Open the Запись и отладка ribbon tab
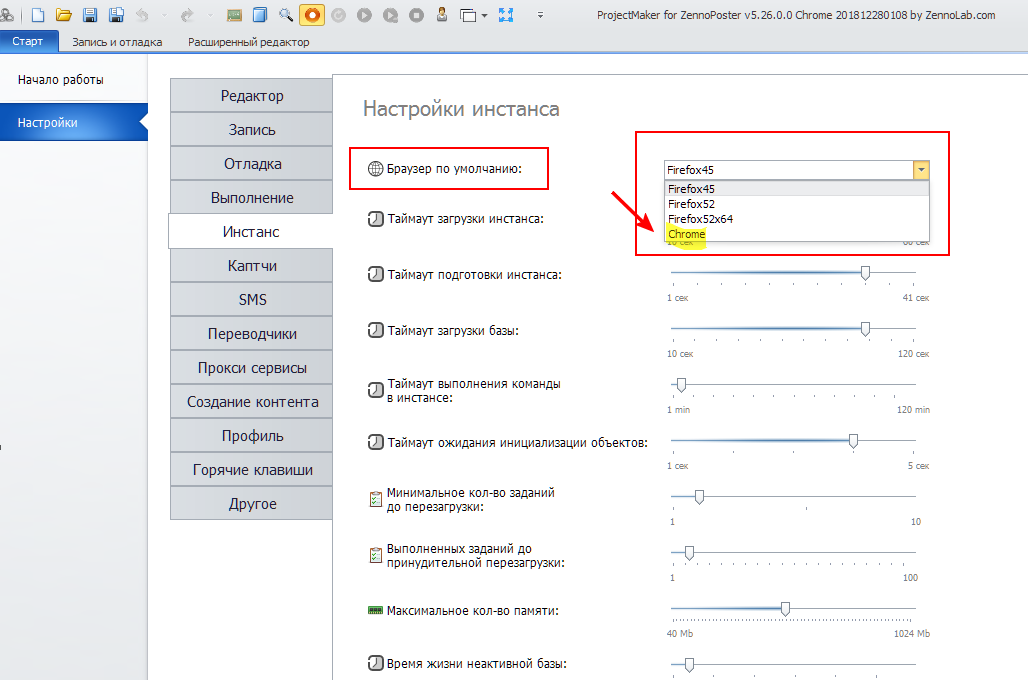1028x680 pixels. click(117, 42)
